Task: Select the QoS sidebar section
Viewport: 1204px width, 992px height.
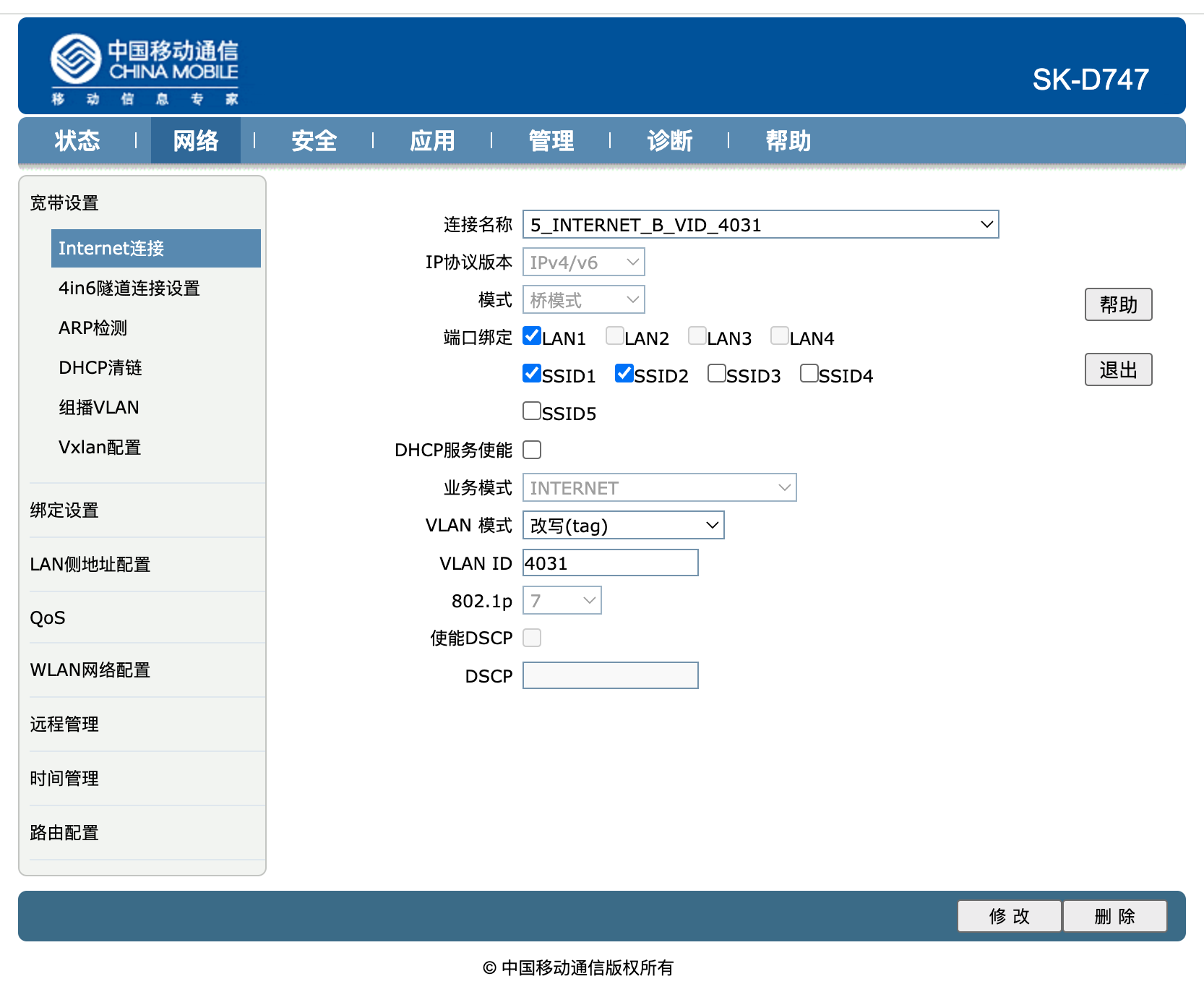Action: click(x=46, y=617)
